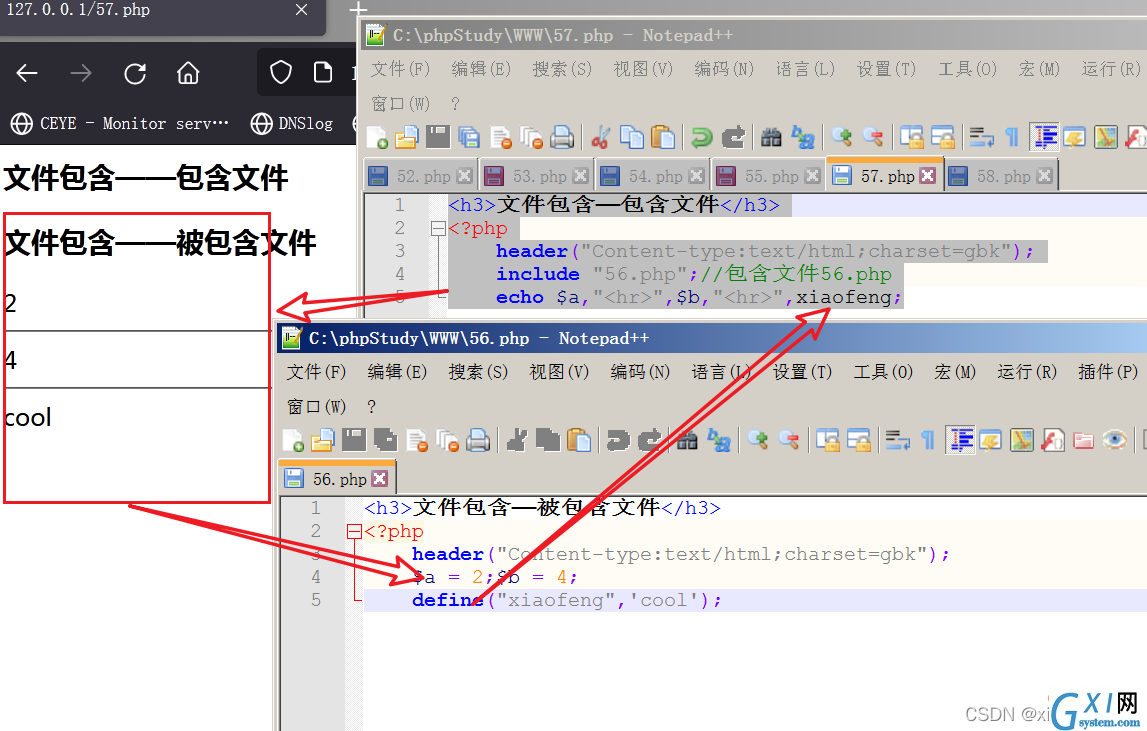The width and height of the screenshot is (1147, 731).
Task: Open a new browser tab
Action: (358, 9)
